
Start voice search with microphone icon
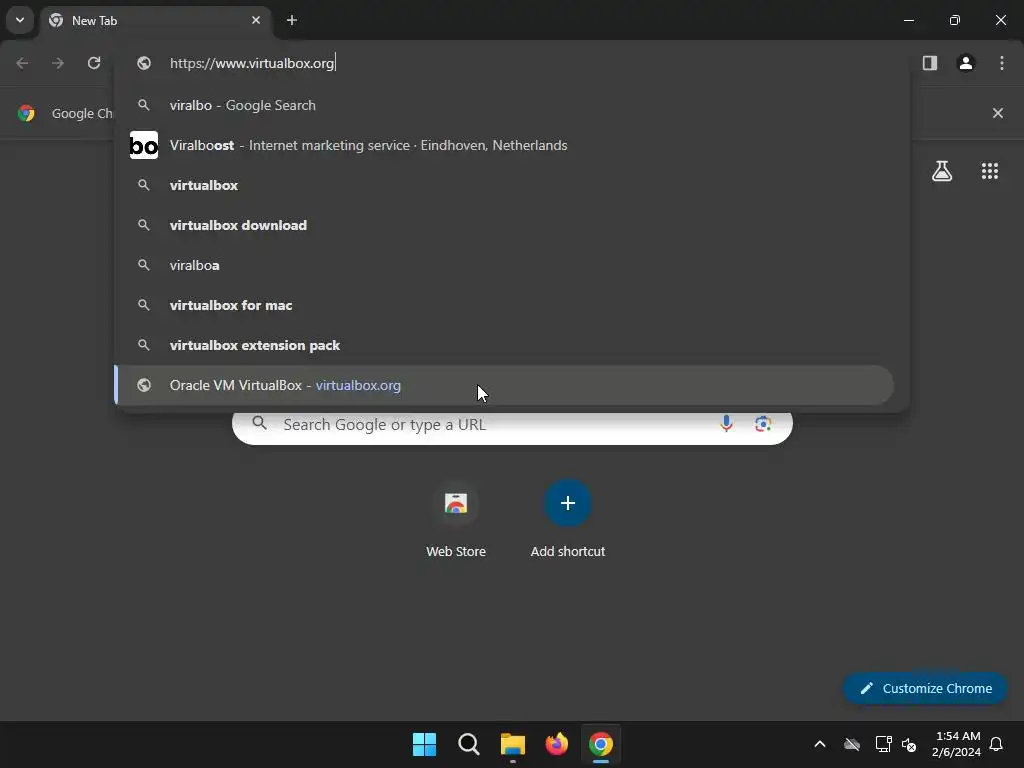[x=726, y=424]
